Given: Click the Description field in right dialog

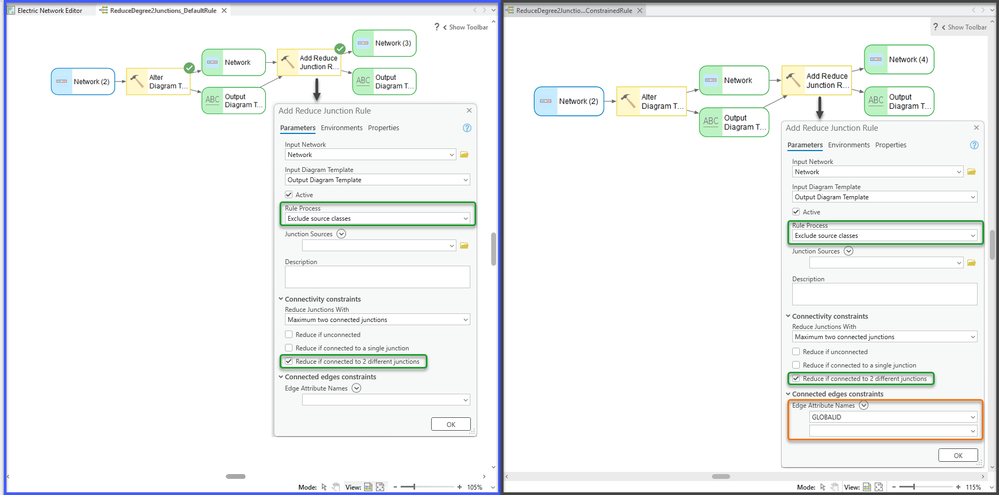Looking at the screenshot, I should pos(884,294).
